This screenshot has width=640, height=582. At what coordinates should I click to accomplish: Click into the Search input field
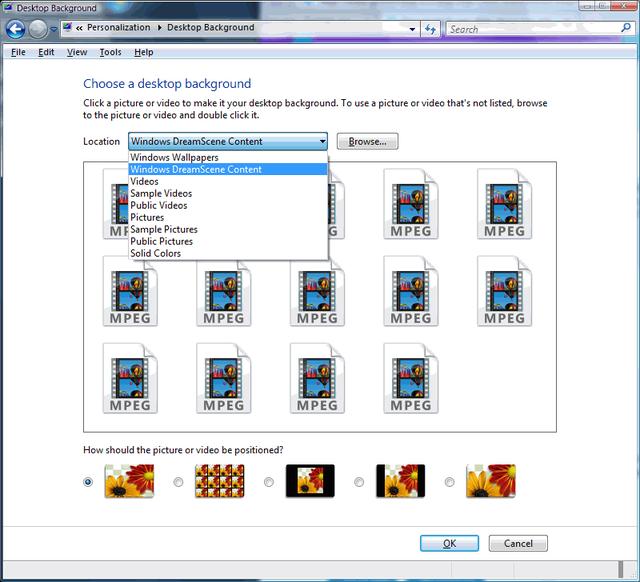533,29
